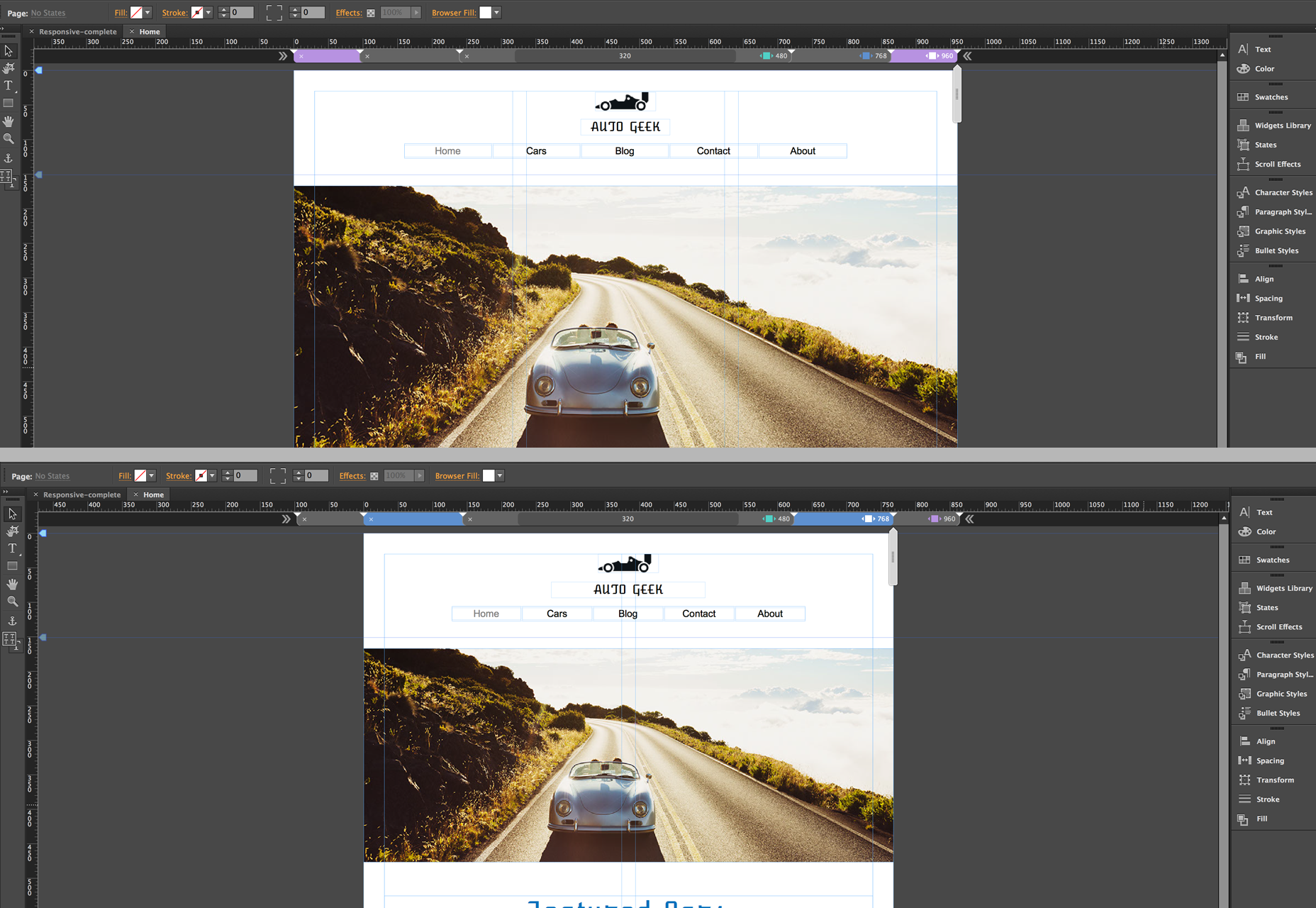Click the Effects link in top window
1316x908 pixels.
349,13
